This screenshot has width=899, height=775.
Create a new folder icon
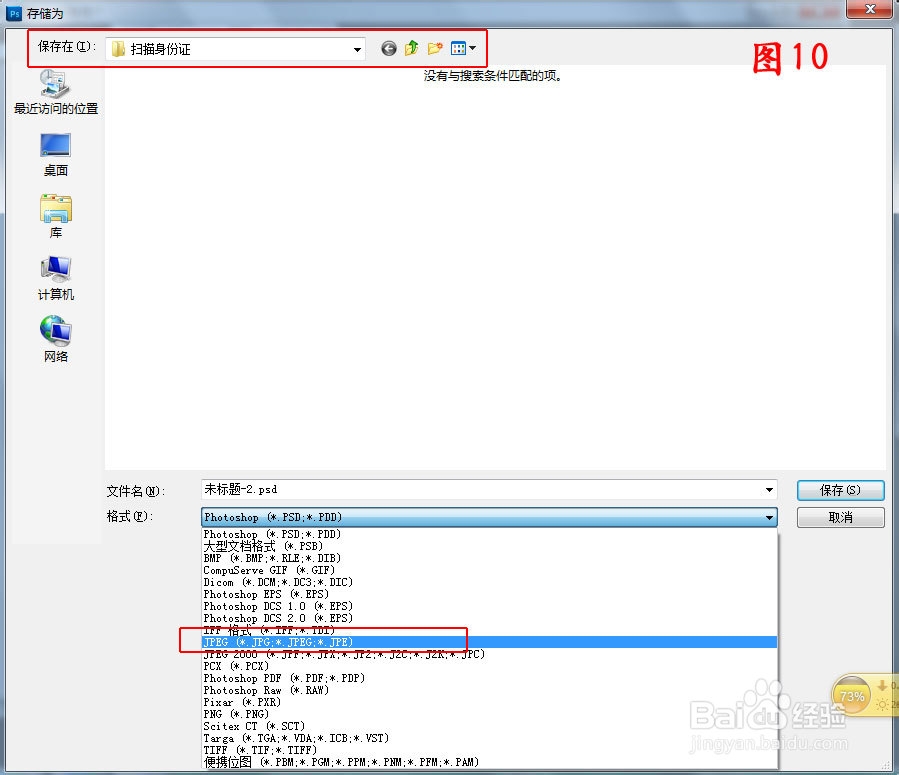[435, 49]
